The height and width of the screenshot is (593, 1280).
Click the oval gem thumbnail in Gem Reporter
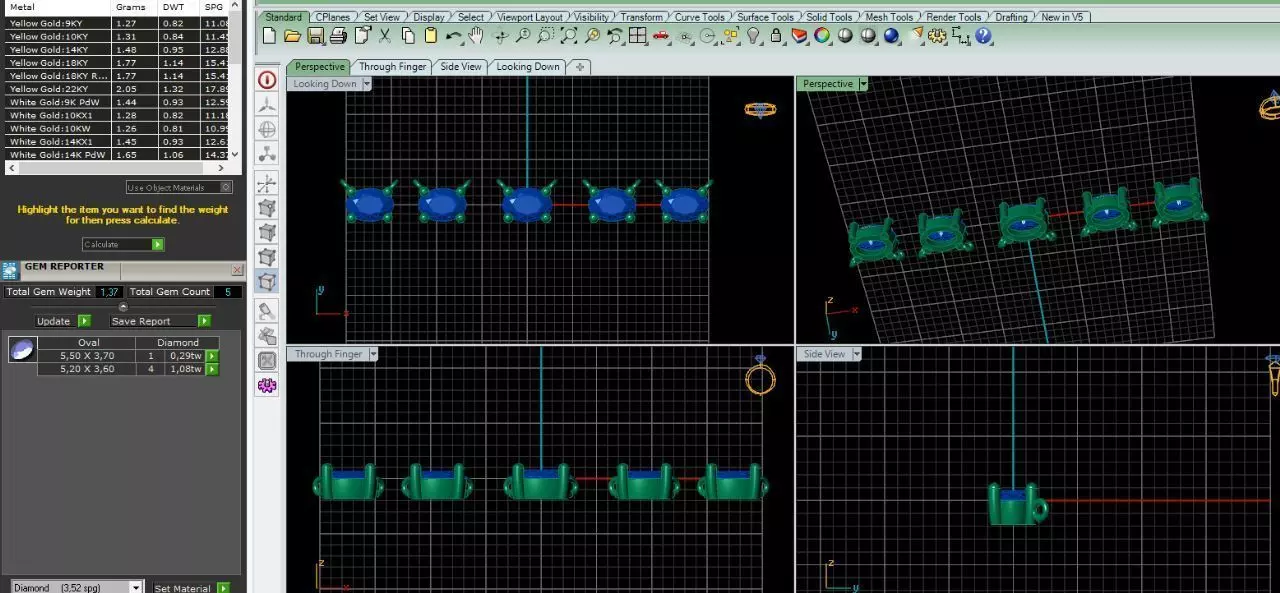[22, 349]
